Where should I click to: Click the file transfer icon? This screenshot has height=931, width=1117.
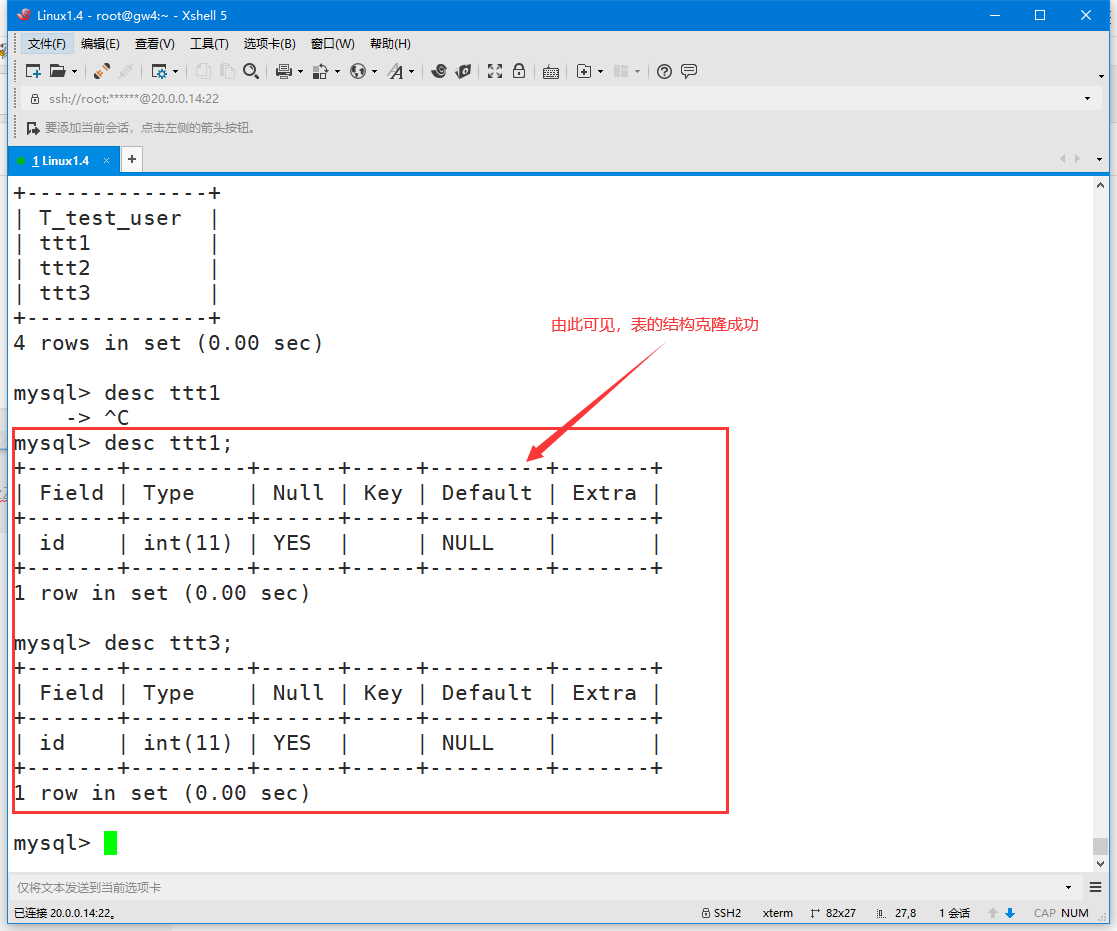321,71
